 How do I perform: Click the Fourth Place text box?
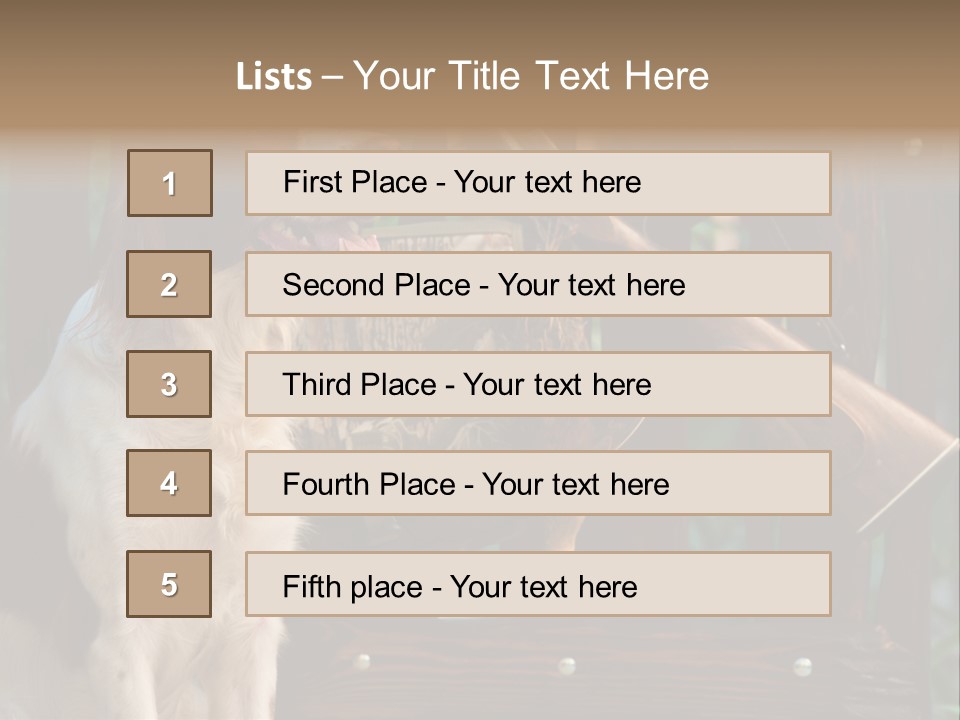pos(538,484)
